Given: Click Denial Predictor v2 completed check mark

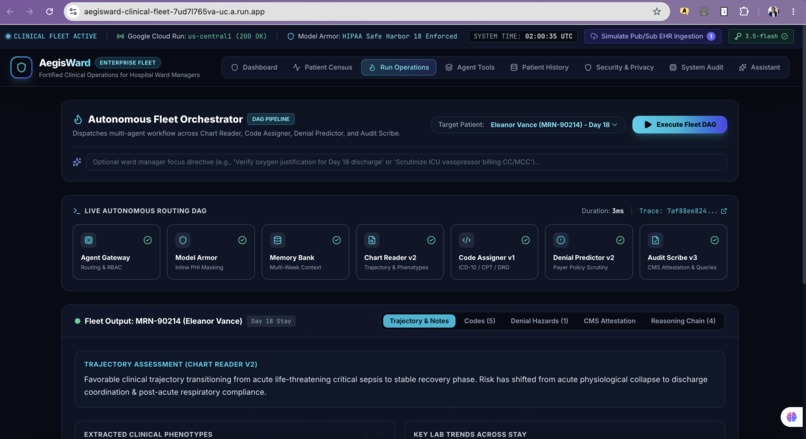Looking at the screenshot, I should (620, 240).
